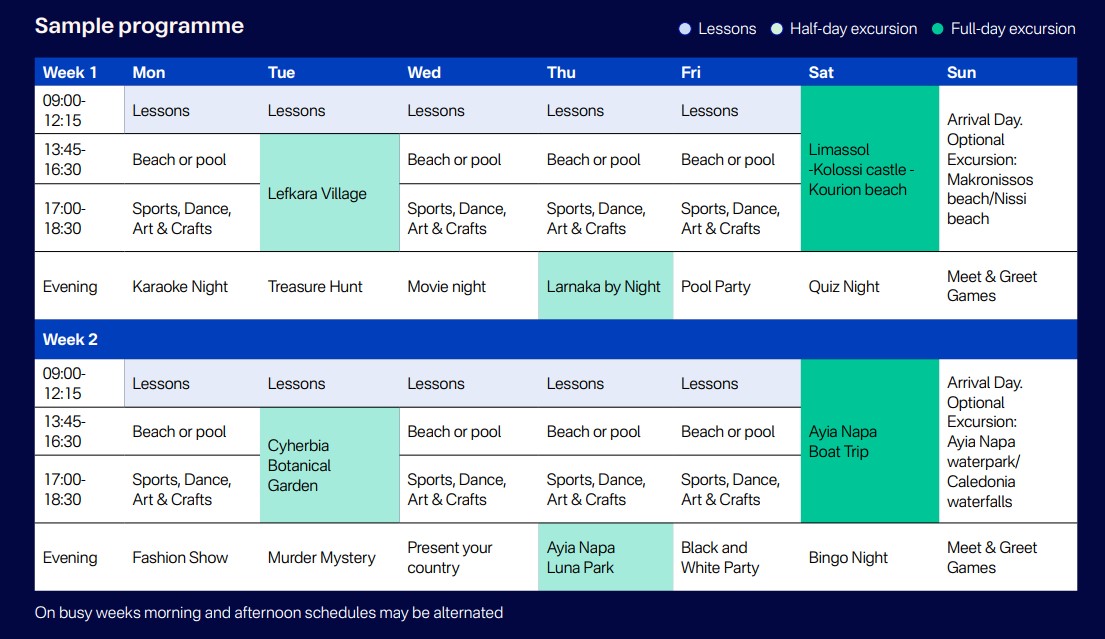Open the Larnaka by Night cell
The height and width of the screenshot is (639, 1105).
605,286
